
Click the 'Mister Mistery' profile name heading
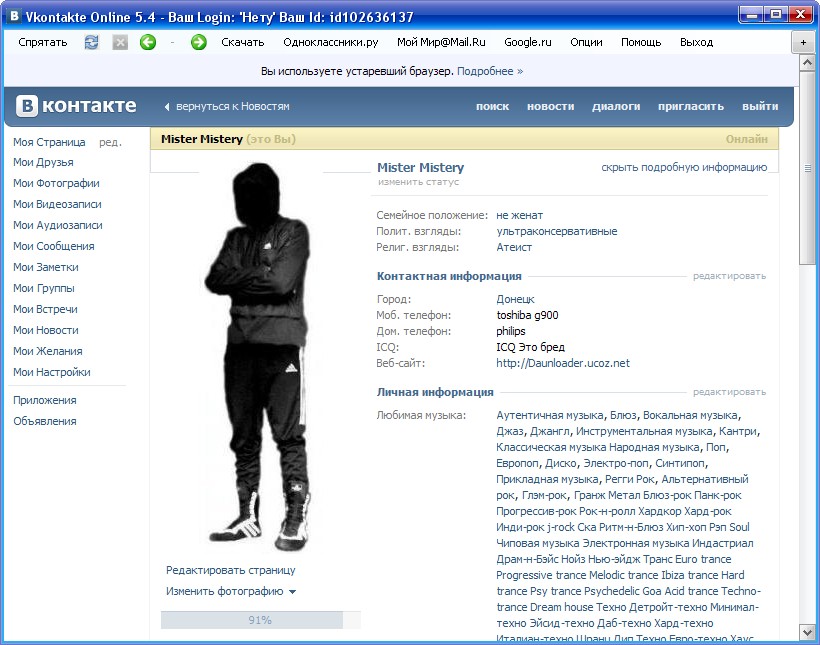pos(420,167)
